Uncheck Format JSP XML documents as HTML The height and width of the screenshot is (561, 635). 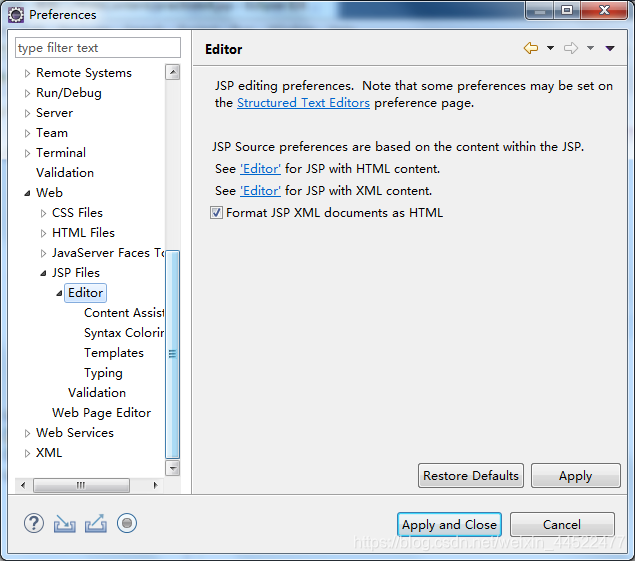tap(216, 213)
